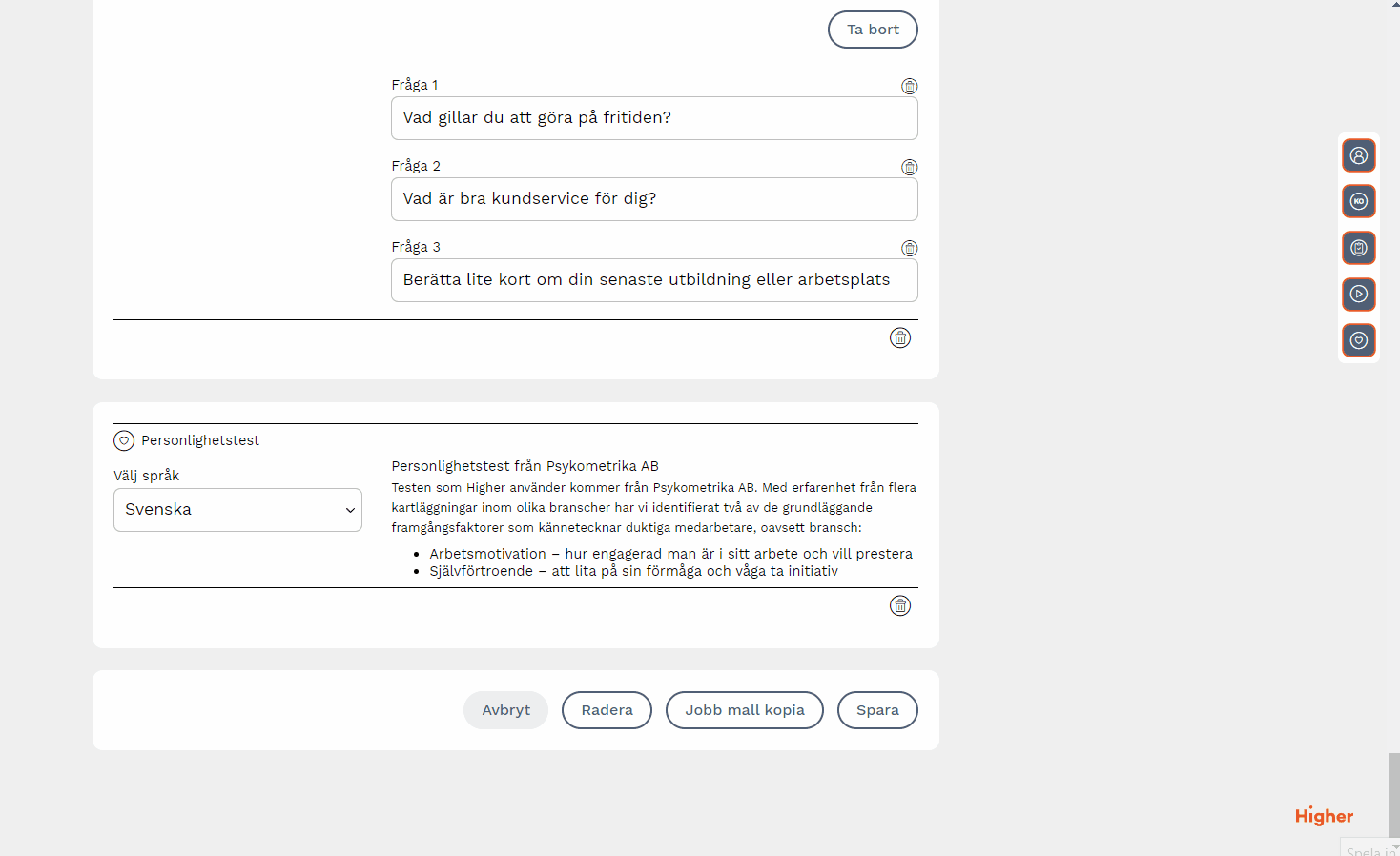Viewport: 1400px width, 856px height.
Task: Click the profile icon in right sidebar
Action: tap(1359, 155)
